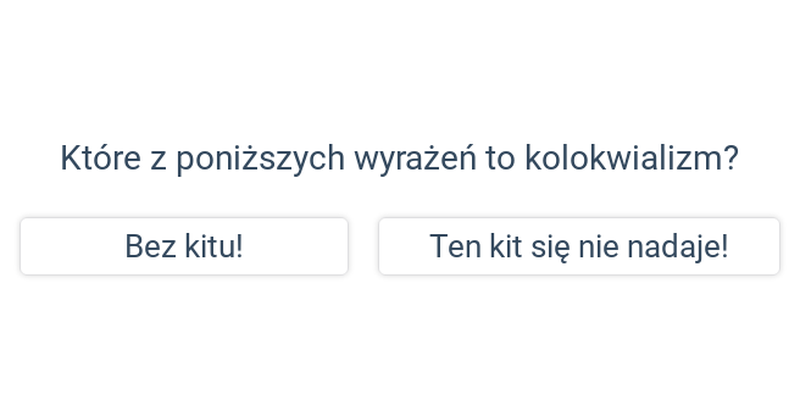Click the "Bez kitu!" answer button
This screenshot has height=400, width=800.
pos(184,246)
